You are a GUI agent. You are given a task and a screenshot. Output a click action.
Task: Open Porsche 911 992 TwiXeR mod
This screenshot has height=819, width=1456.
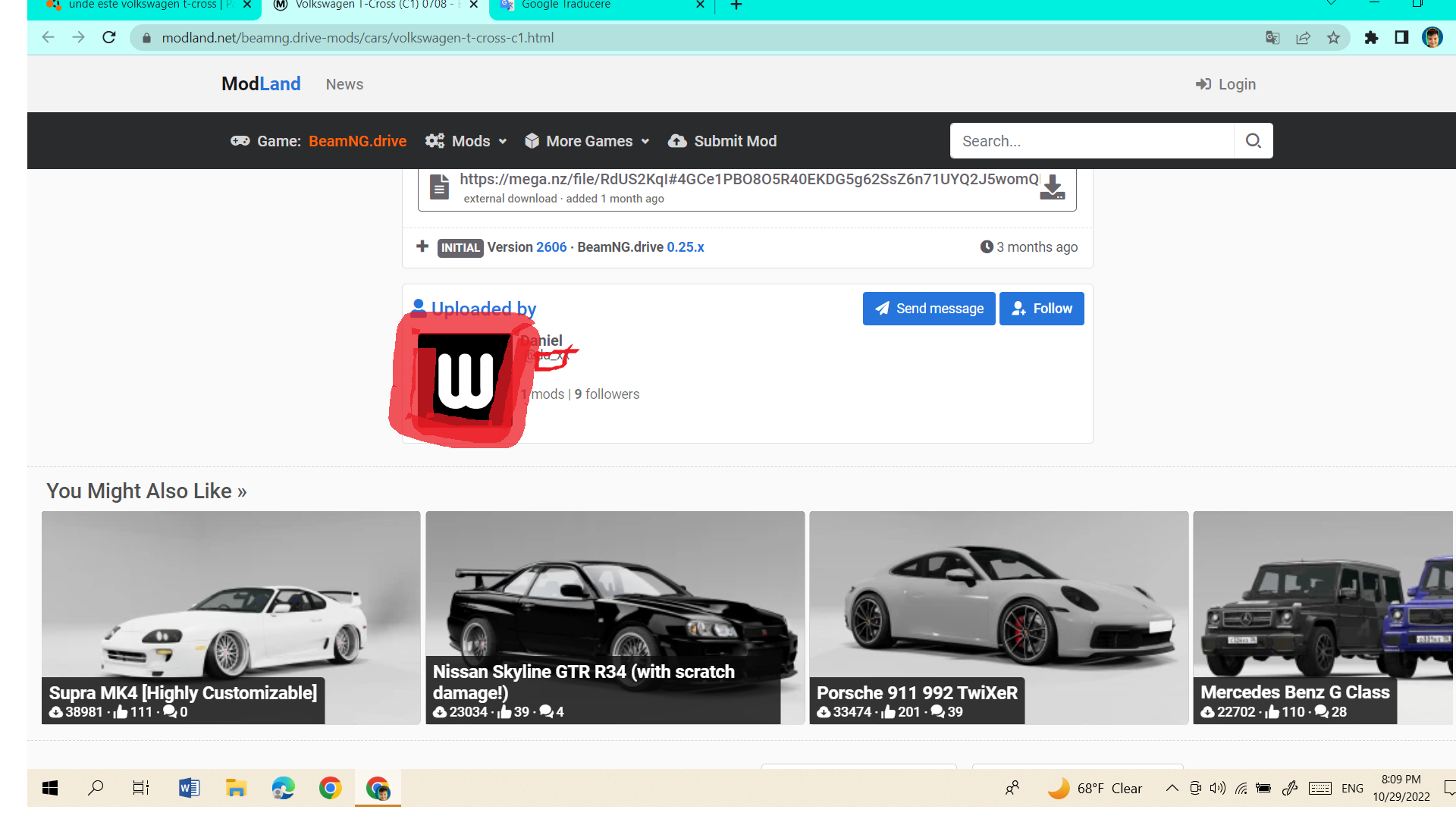click(x=999, y=617)
